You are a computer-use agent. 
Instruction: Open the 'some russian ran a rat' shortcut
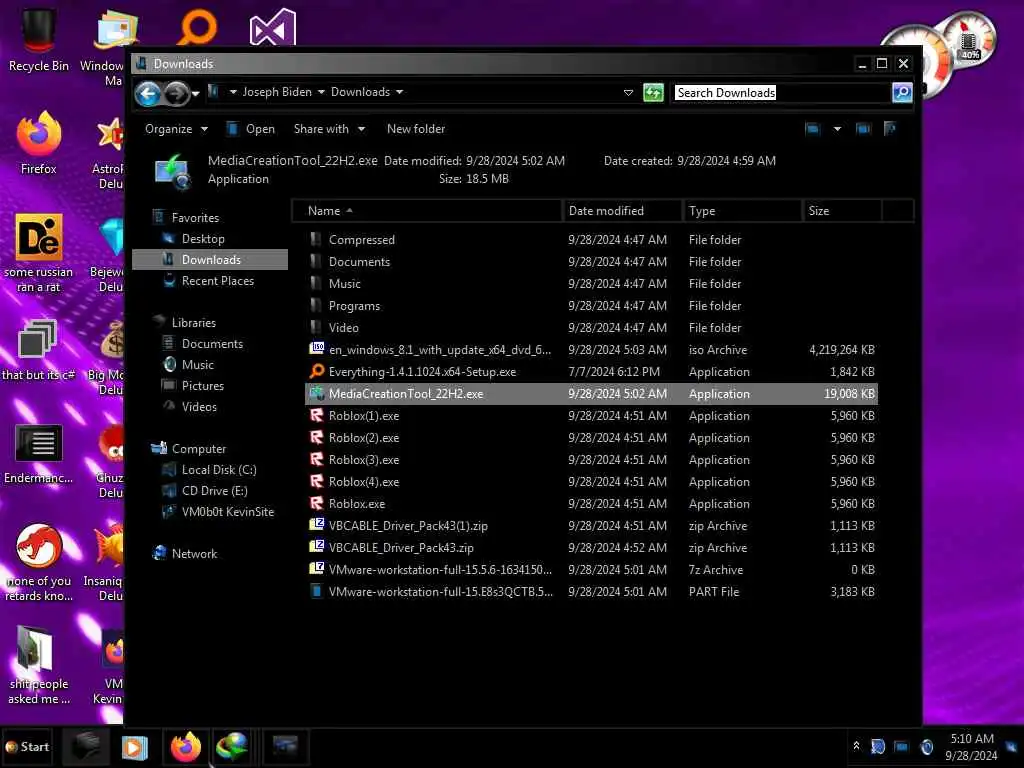tap(38, 253)
